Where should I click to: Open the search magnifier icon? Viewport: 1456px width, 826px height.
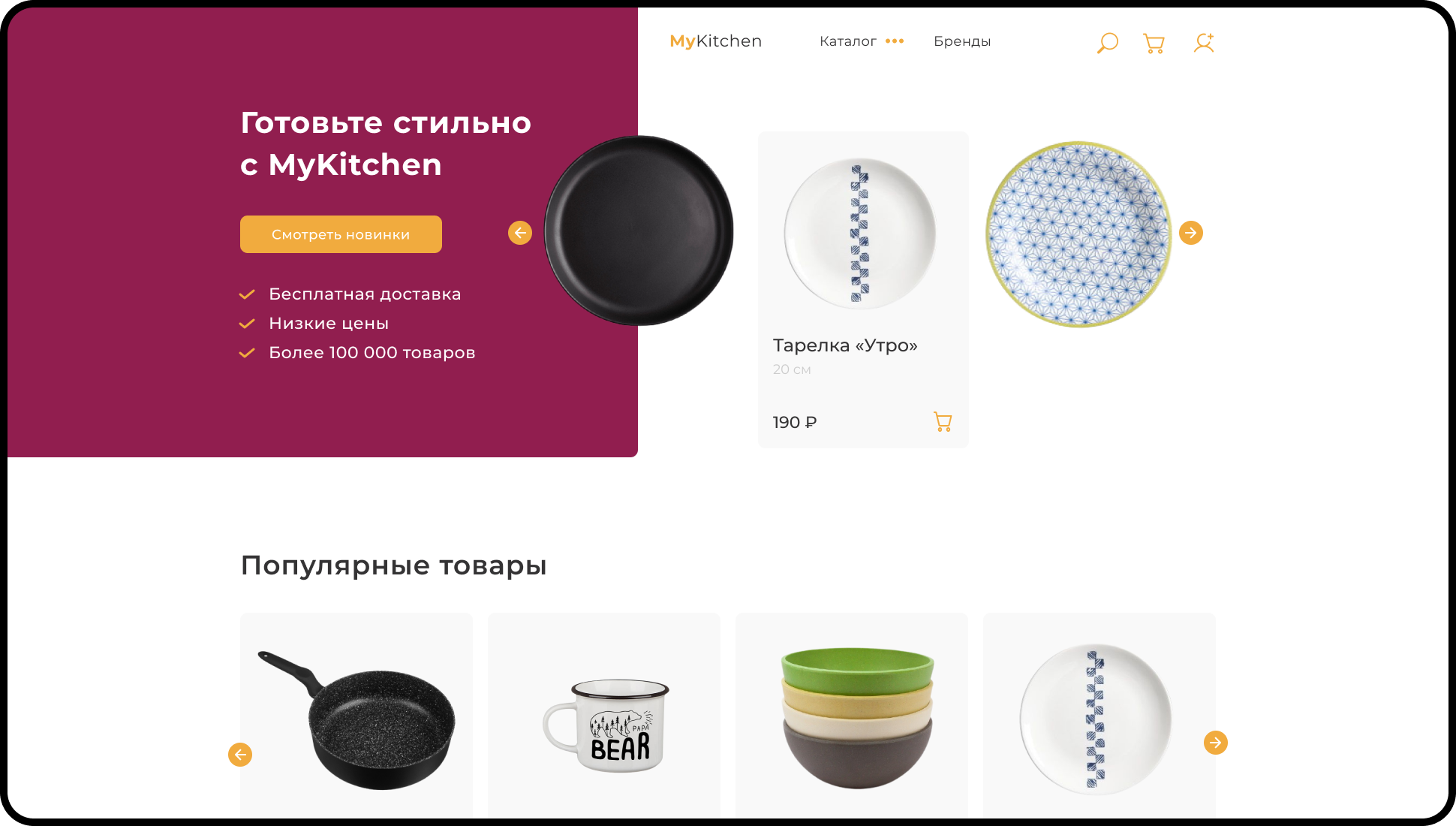pos(1107,43)
